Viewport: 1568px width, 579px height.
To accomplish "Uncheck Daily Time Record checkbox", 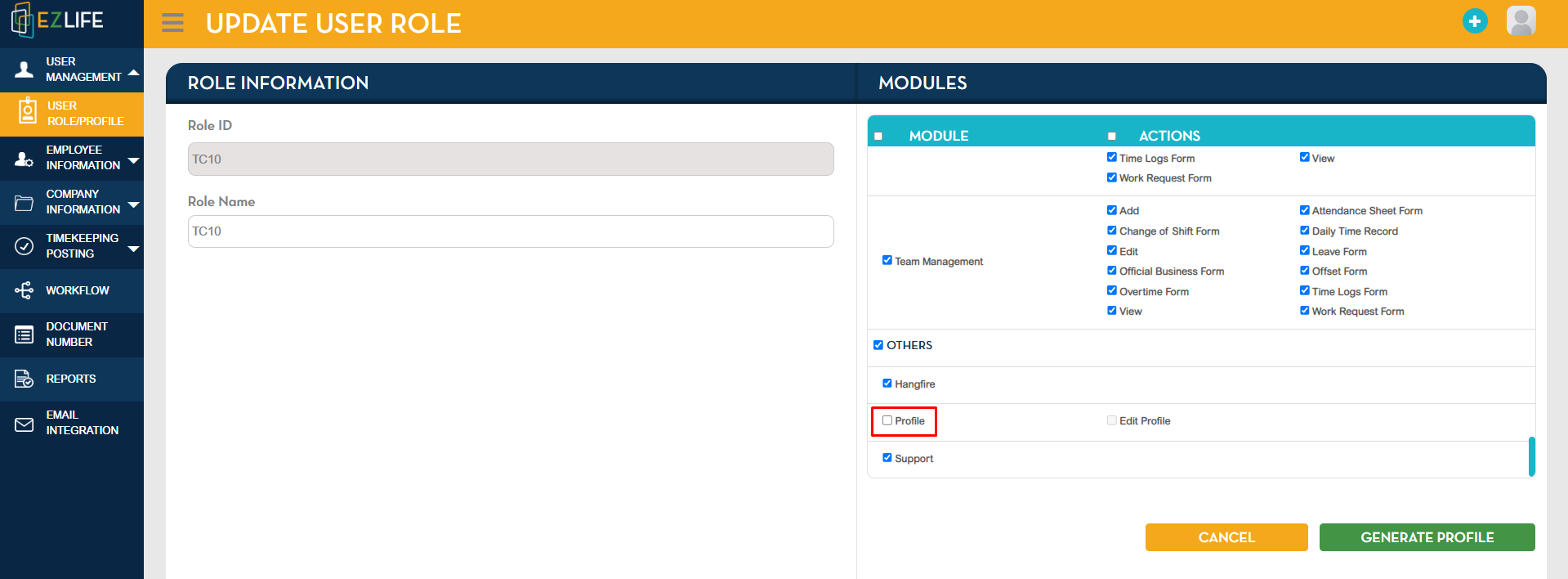I will click(x=1305, y=231).
